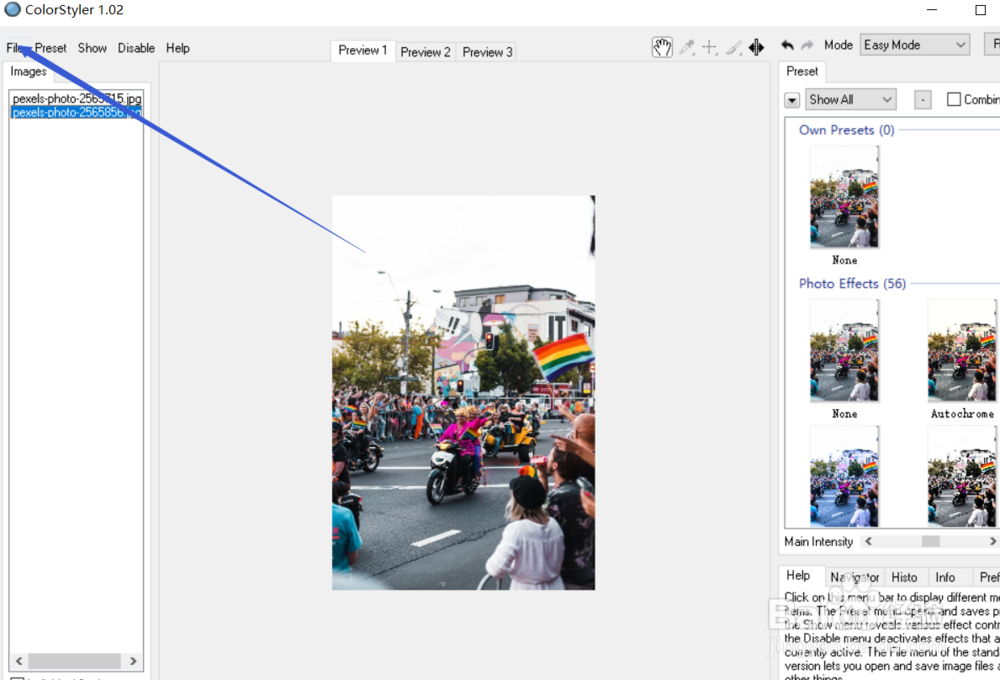The width and height of the screenshot is (1000, 680).
Task: Click the Photo Effects (56) heading
Action: (x=852, y=284)
